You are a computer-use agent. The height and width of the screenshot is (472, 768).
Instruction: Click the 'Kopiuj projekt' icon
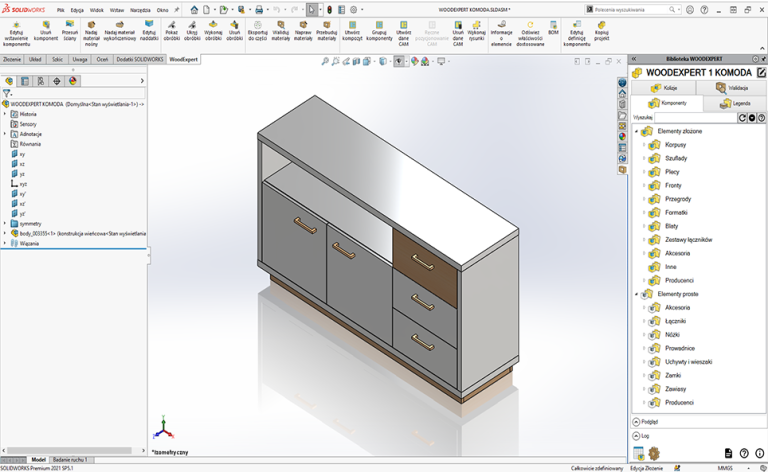tap(602, 24)
